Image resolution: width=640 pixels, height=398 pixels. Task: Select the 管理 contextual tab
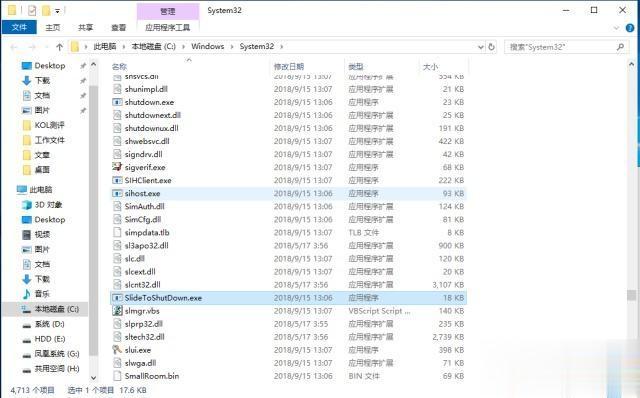[x=168, y=11]
